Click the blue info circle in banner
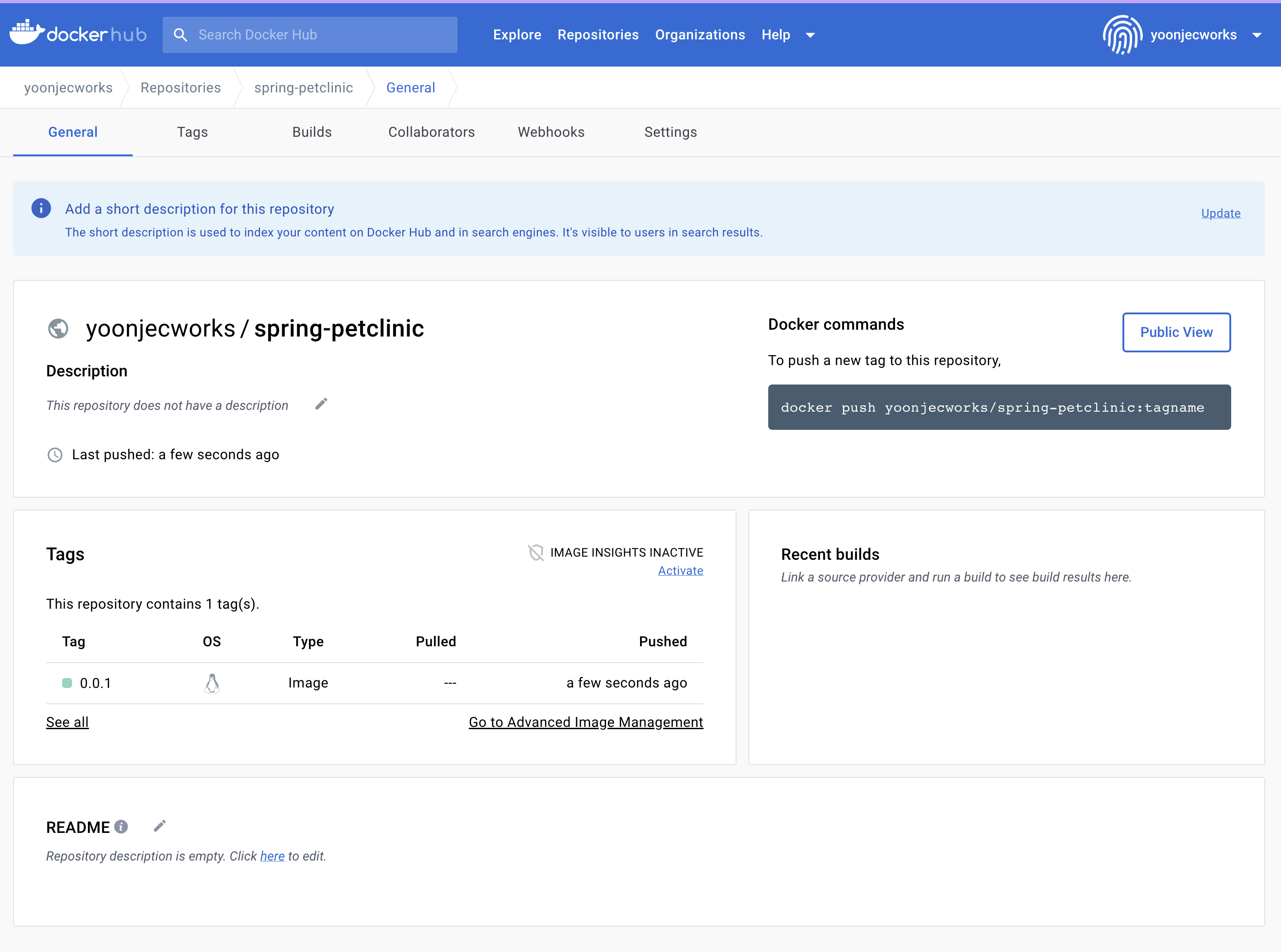 coord(41,209)
